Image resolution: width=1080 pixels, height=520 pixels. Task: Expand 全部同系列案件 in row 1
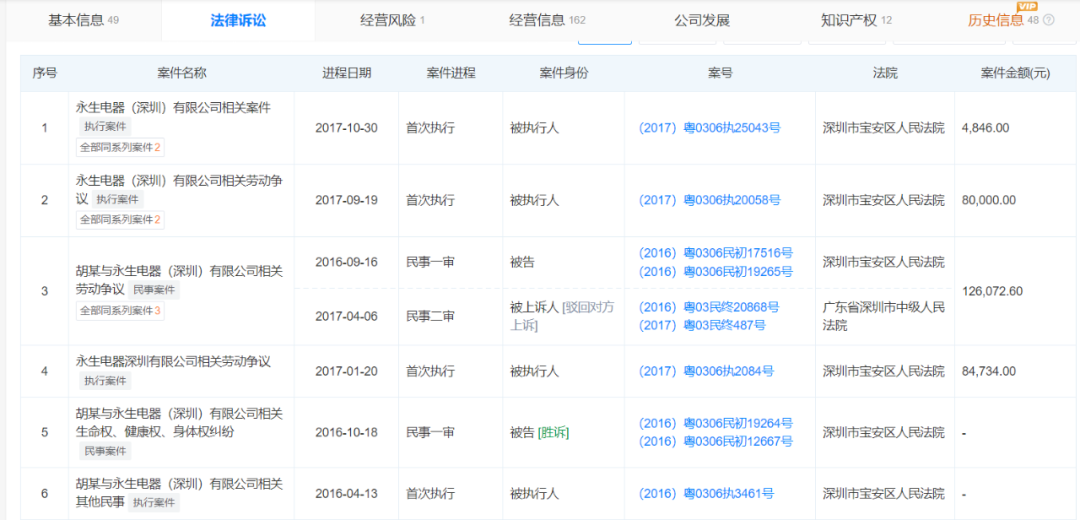coord(118,147)
